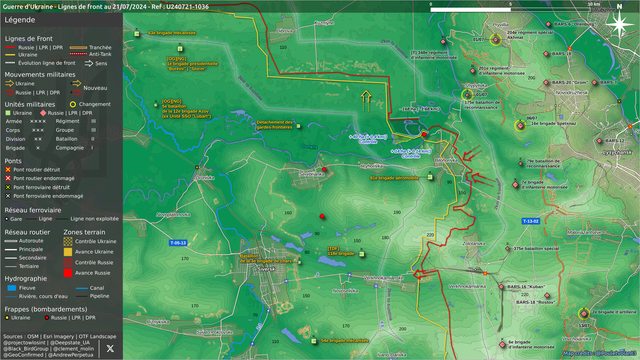The height and width of the screenshot is (360, 640).
Task: Select the 118e brigade unit marker
Action: click(x=361, y=254)
